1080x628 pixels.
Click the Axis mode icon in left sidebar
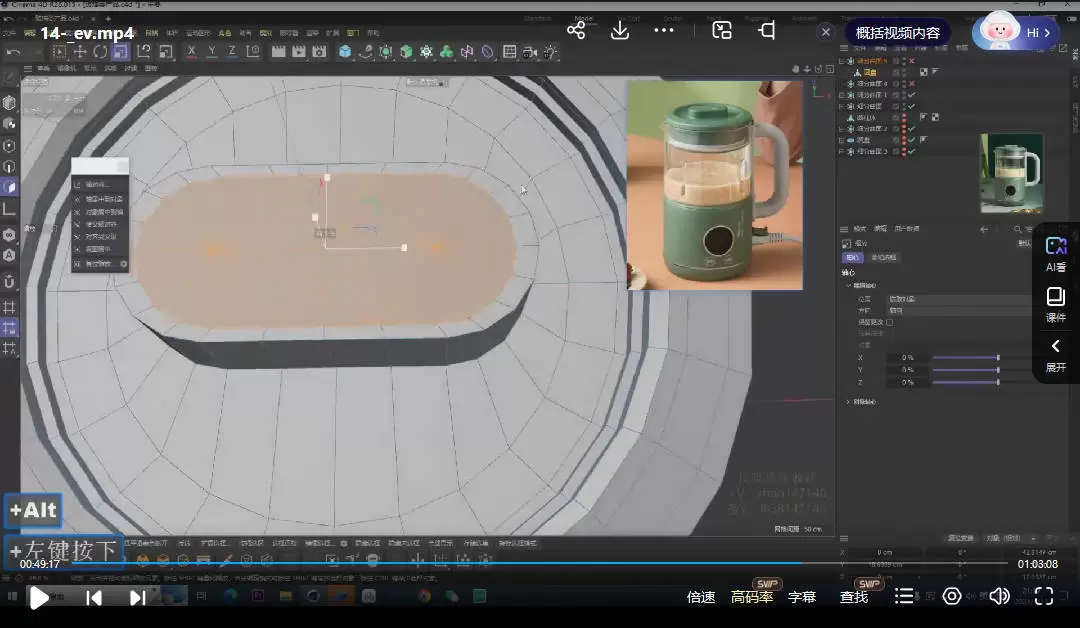(10, 209)
